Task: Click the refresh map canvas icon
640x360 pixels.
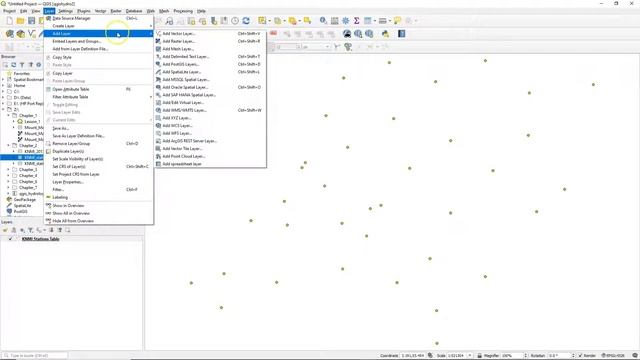Action: pyautogui.click(x=246, y=21)
